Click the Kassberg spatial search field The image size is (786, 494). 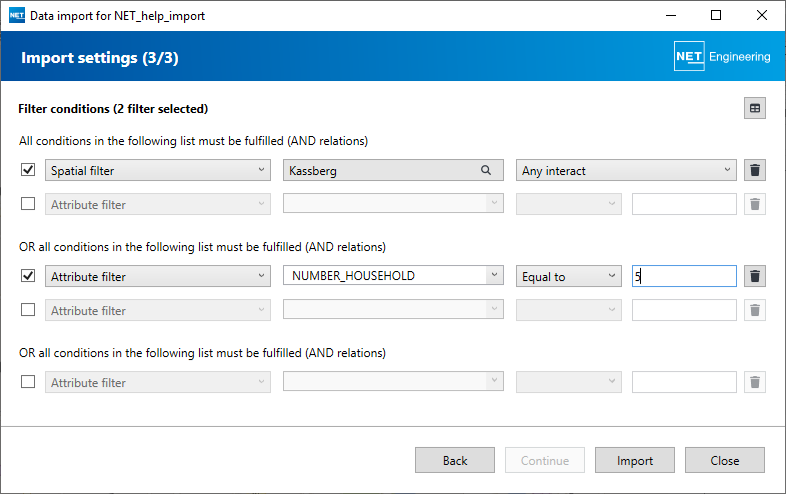[393, 171]
